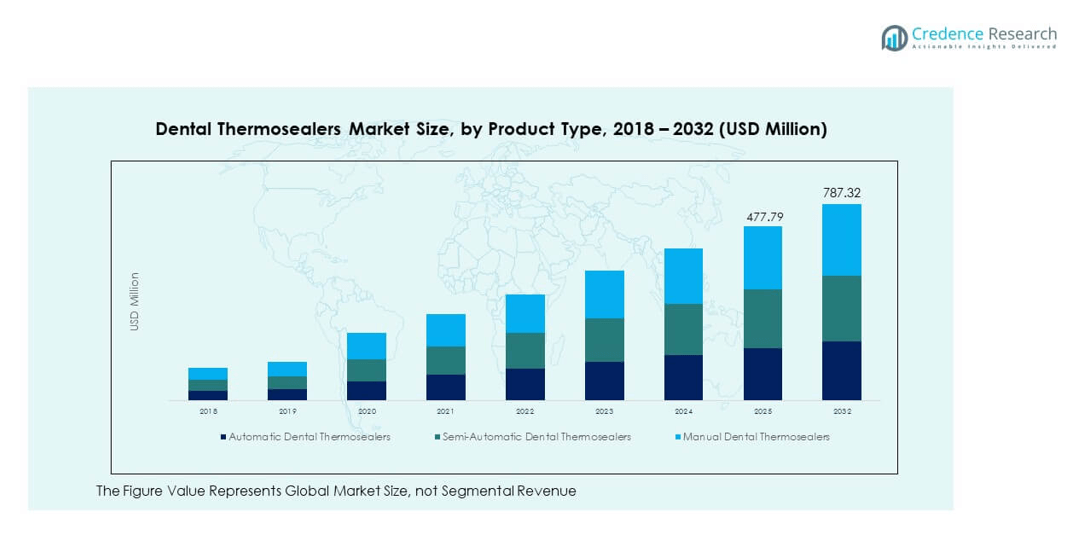Click the Semi-Automatic segment of the 2032 bar

point(841,308)
